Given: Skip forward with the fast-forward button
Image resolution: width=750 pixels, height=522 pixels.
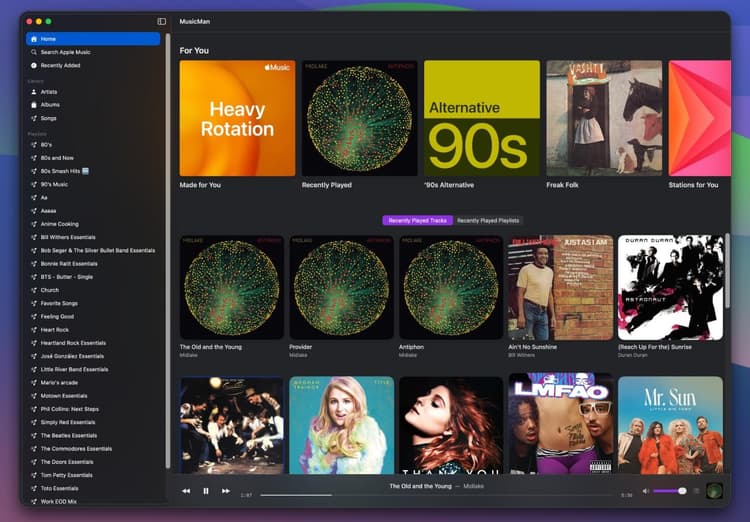Looking at the screenshot, I should [226, 491].
